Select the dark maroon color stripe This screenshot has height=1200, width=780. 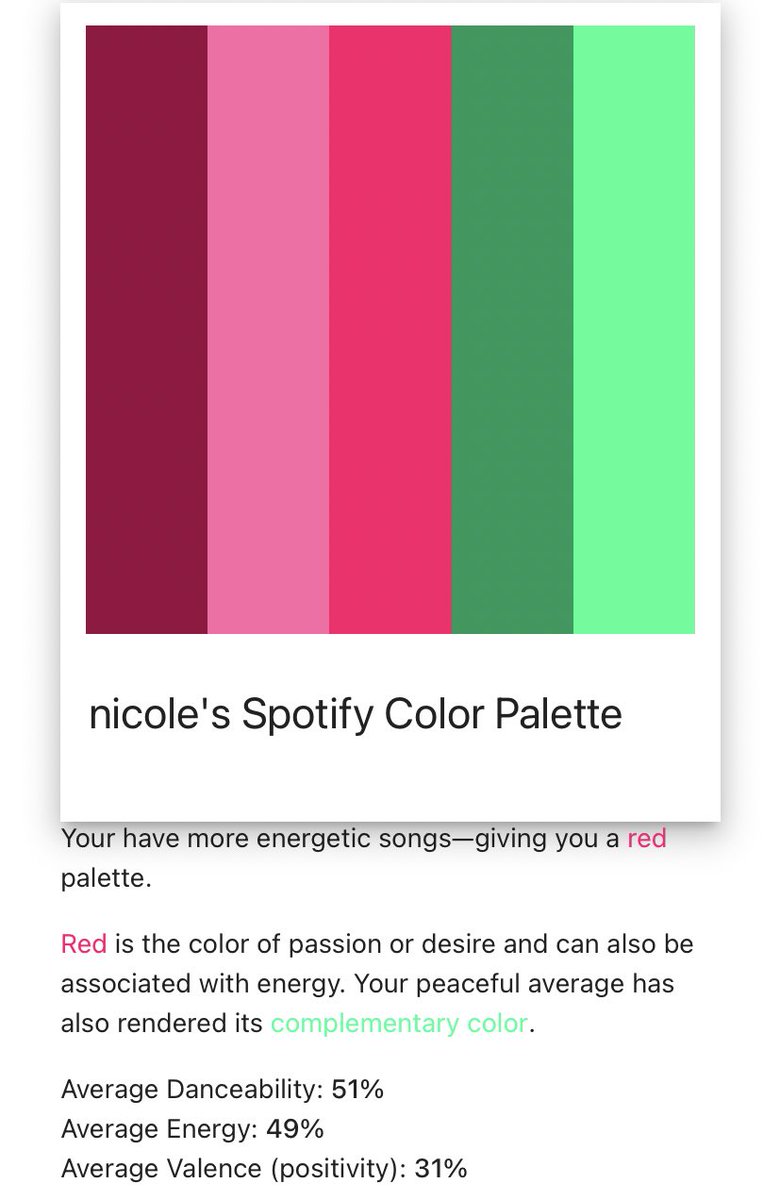tap(147, 330)
